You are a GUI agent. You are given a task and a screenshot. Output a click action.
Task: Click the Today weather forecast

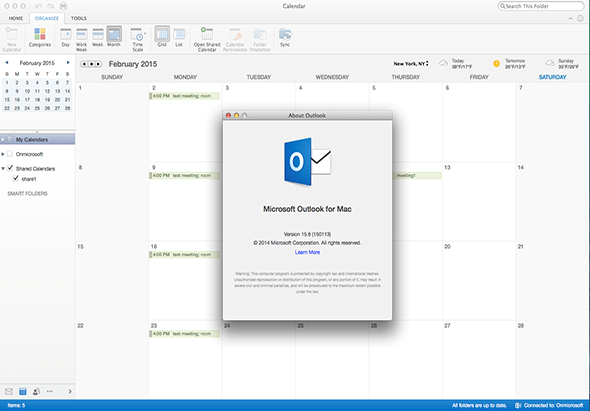click(x=456, y=64)
